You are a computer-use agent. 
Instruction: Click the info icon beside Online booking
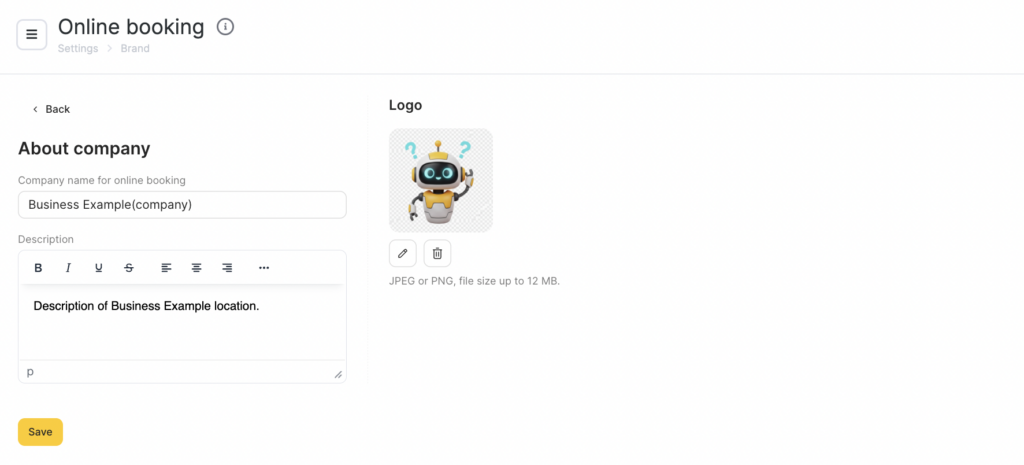(x=225, y=27)
